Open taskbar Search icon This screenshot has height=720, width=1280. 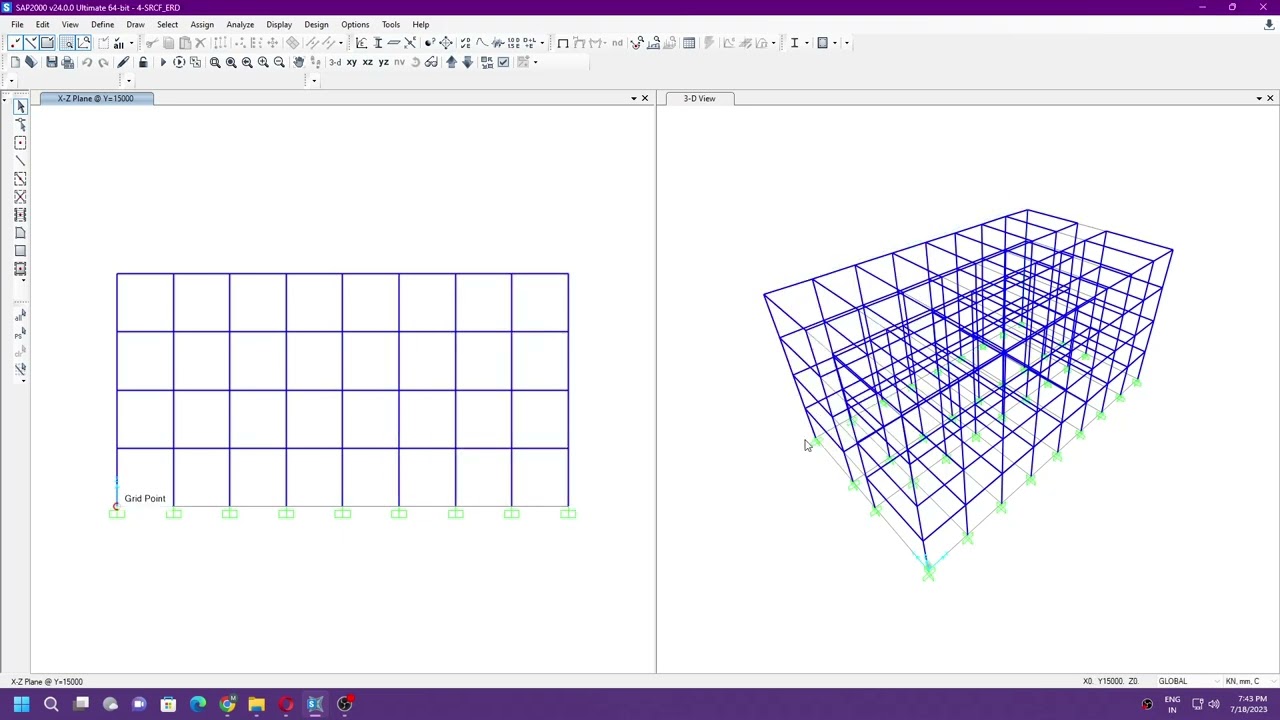[x=51, y=704]
